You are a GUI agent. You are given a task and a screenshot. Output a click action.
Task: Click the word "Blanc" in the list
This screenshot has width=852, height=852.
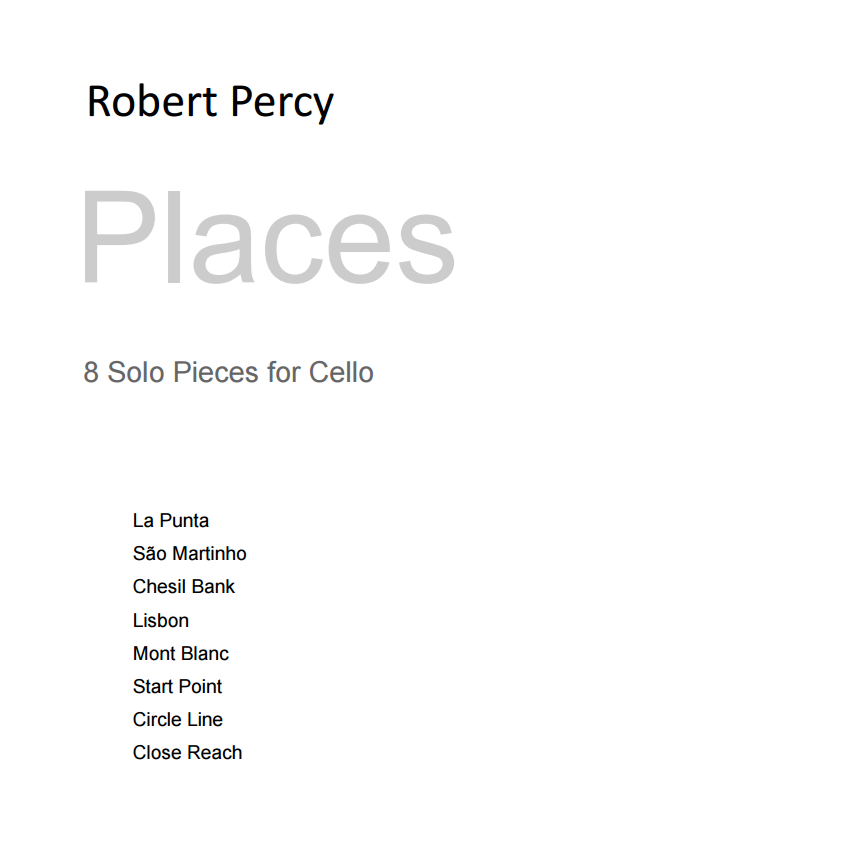pos(204,654)
